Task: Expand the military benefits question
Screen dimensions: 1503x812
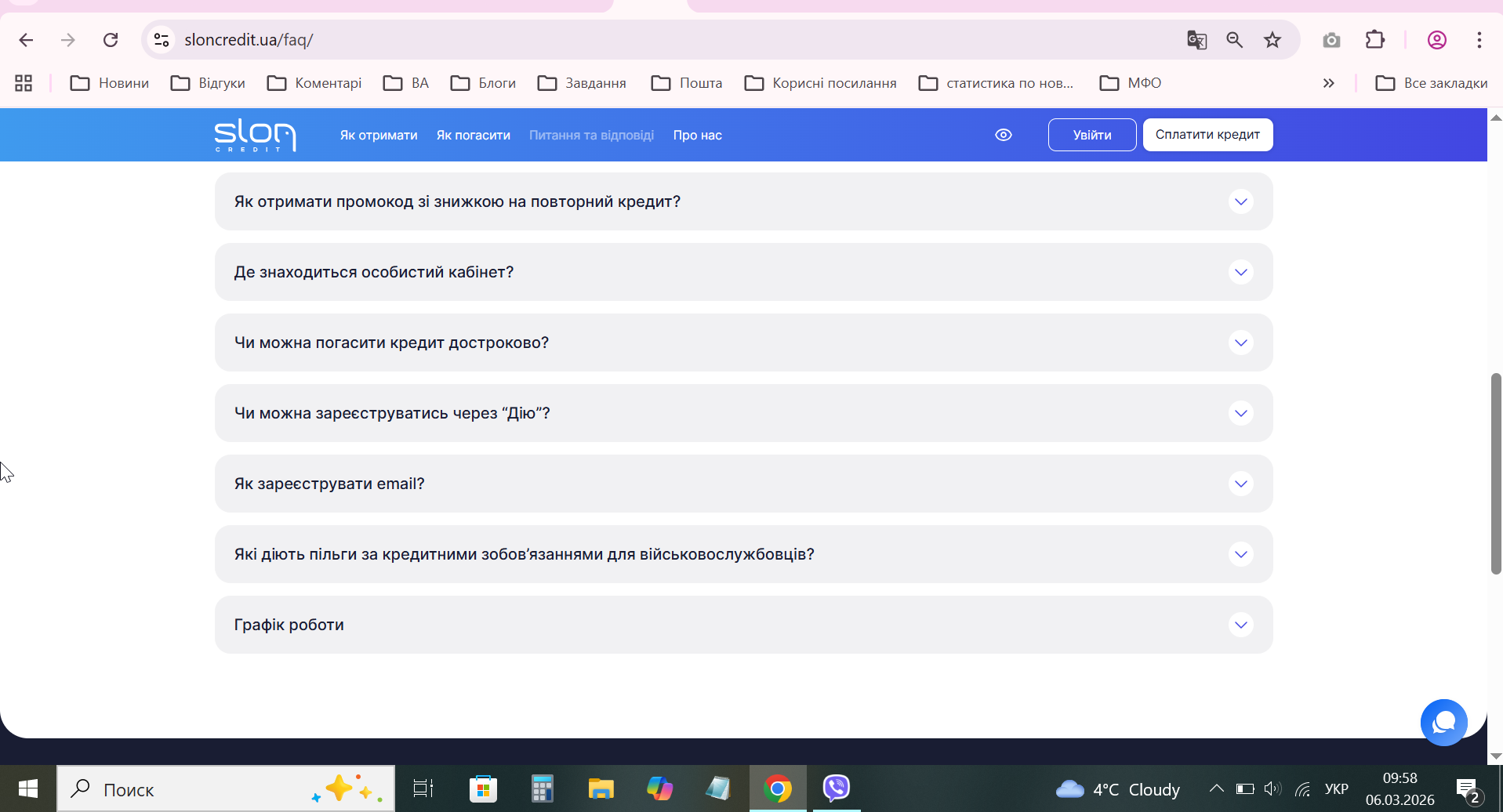Action: click(x=743, y=554)
